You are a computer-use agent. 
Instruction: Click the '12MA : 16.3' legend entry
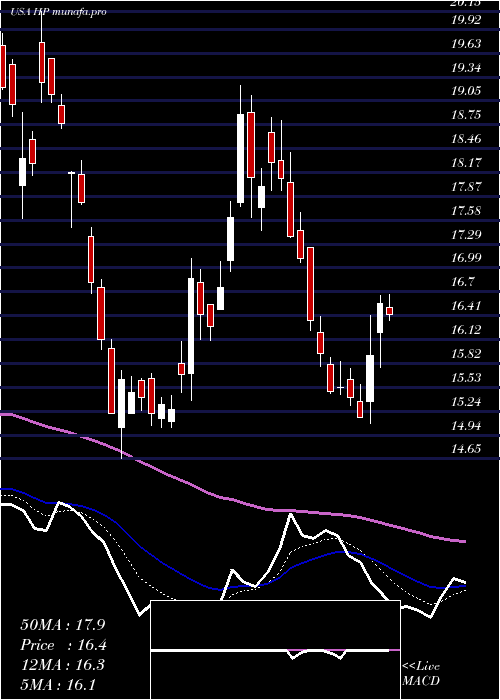click(63, 665)
